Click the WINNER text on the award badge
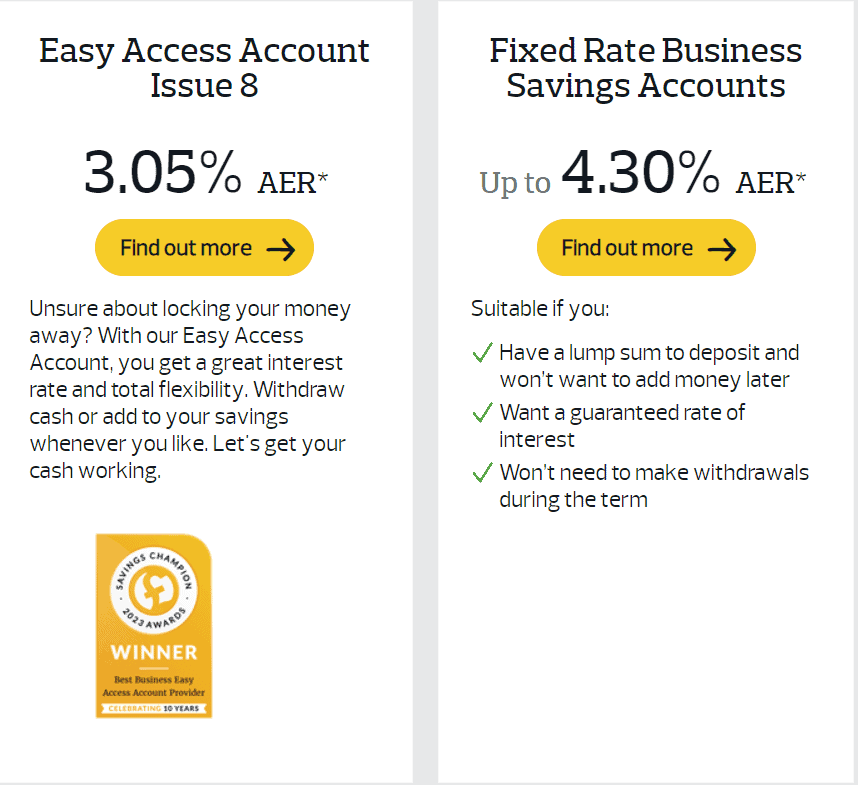The image size is (858, 785). coord(153,650)
